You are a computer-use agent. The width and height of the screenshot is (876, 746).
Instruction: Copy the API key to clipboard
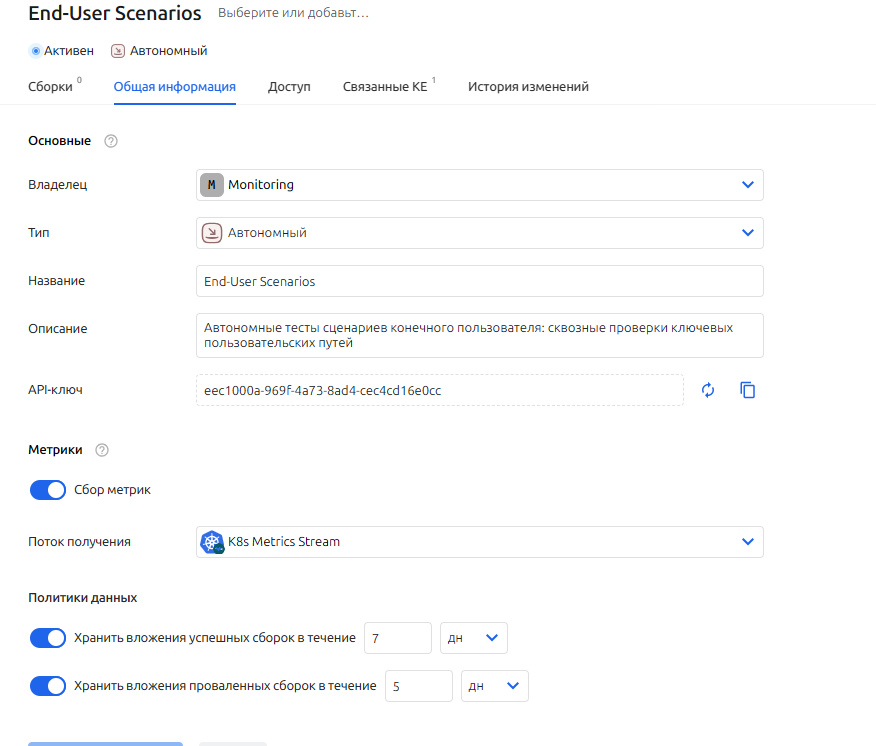coord(748,390)
